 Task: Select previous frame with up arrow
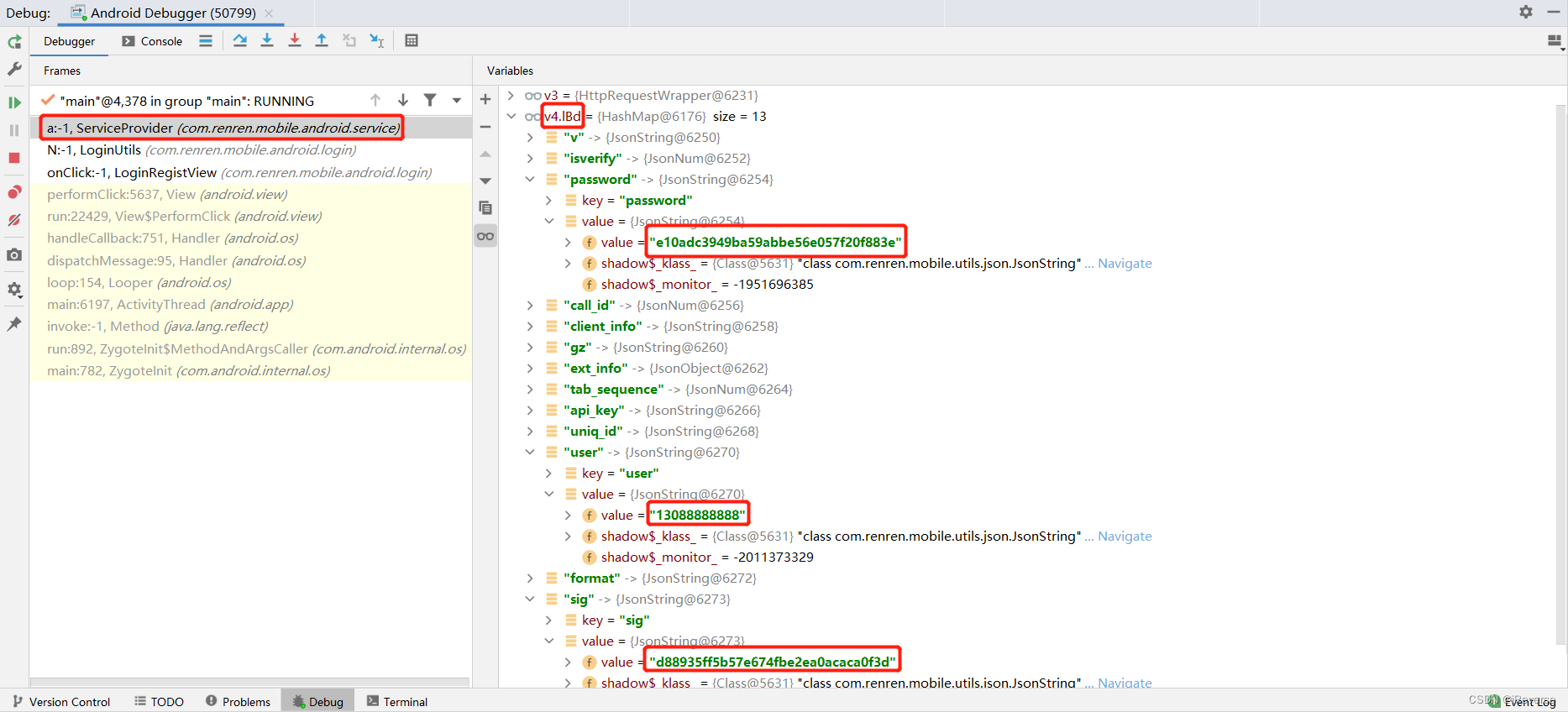375,100
